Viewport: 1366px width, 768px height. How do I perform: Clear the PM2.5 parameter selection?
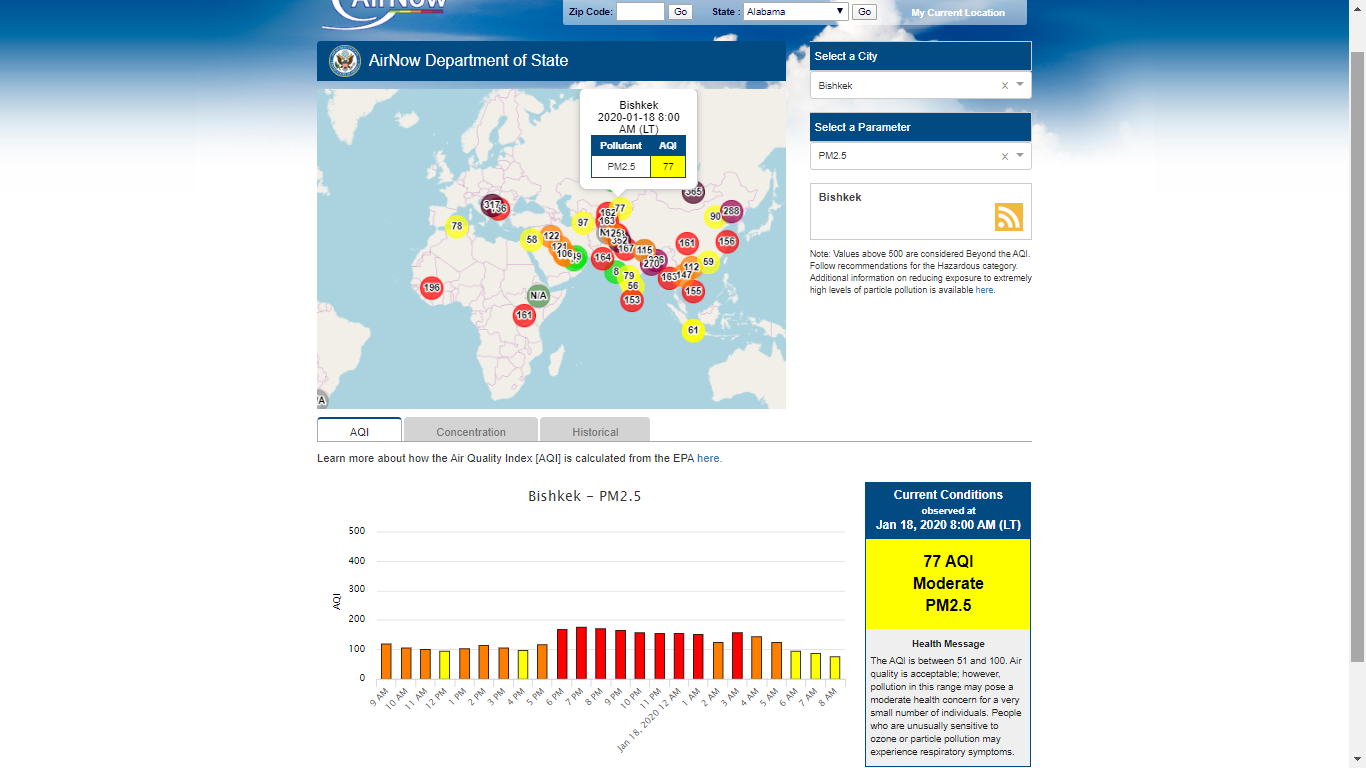tap(1005, 156)
